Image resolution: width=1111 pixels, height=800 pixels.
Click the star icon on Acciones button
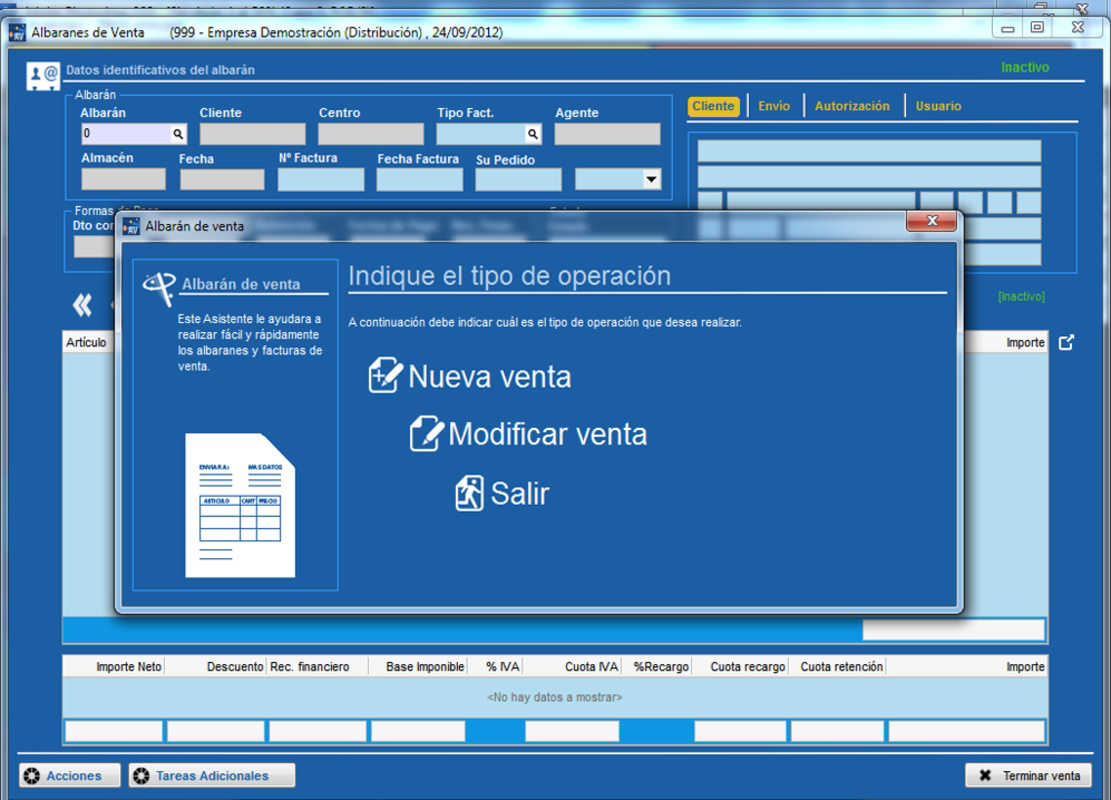32,776
